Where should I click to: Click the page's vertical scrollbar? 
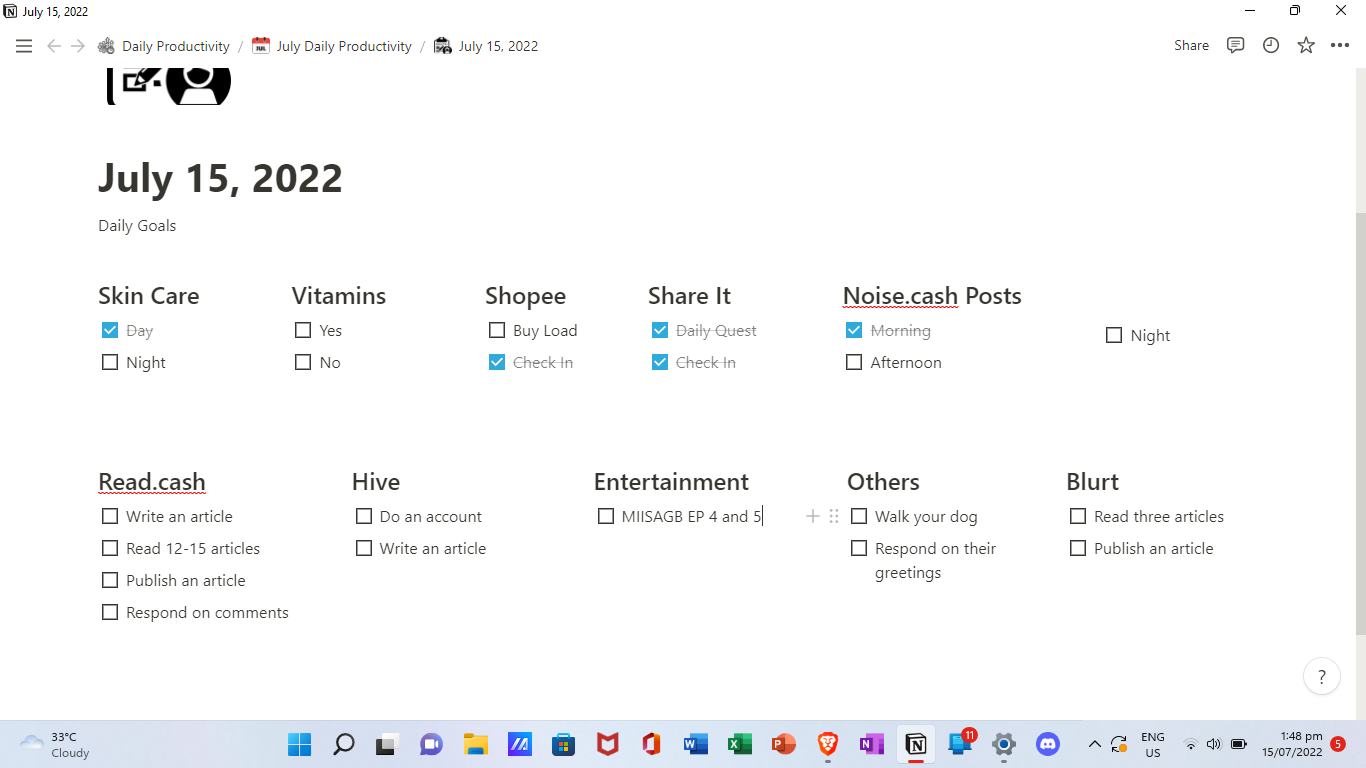coord(1360,423)
